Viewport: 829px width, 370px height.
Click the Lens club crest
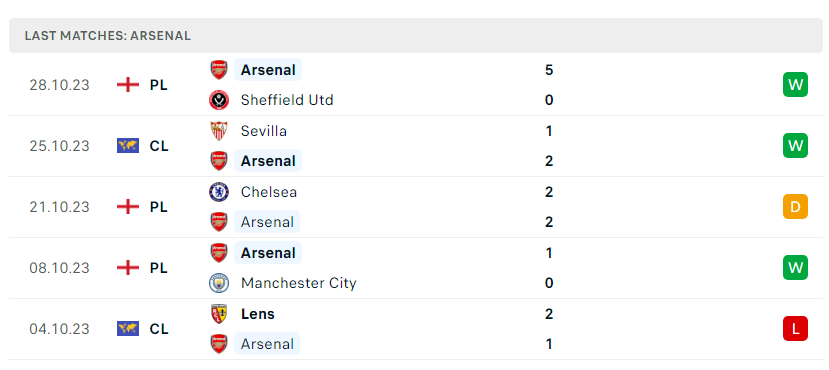coord(219,313)
